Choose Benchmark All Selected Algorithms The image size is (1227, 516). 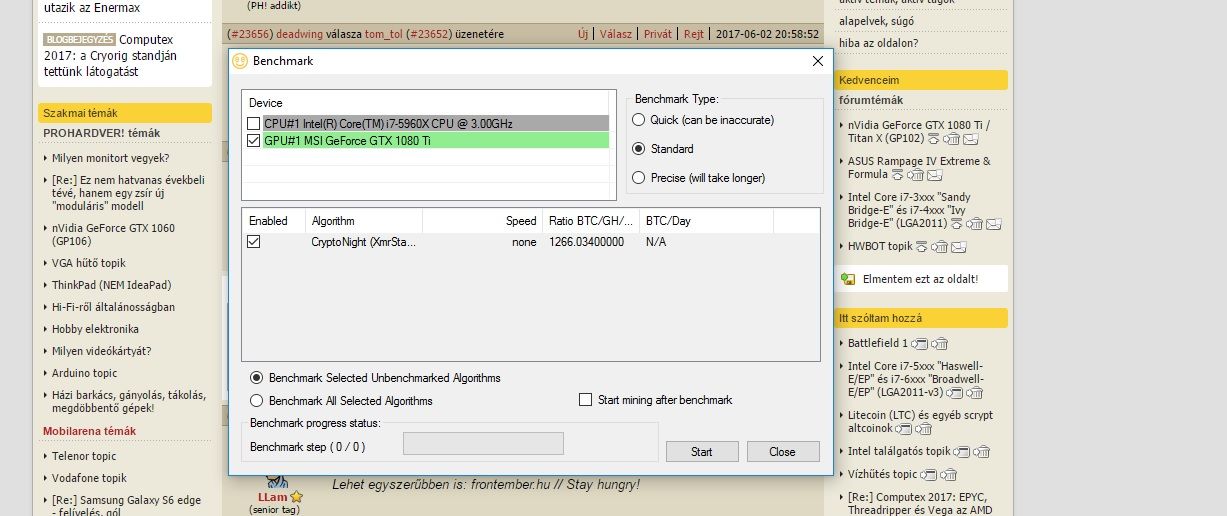256,401
